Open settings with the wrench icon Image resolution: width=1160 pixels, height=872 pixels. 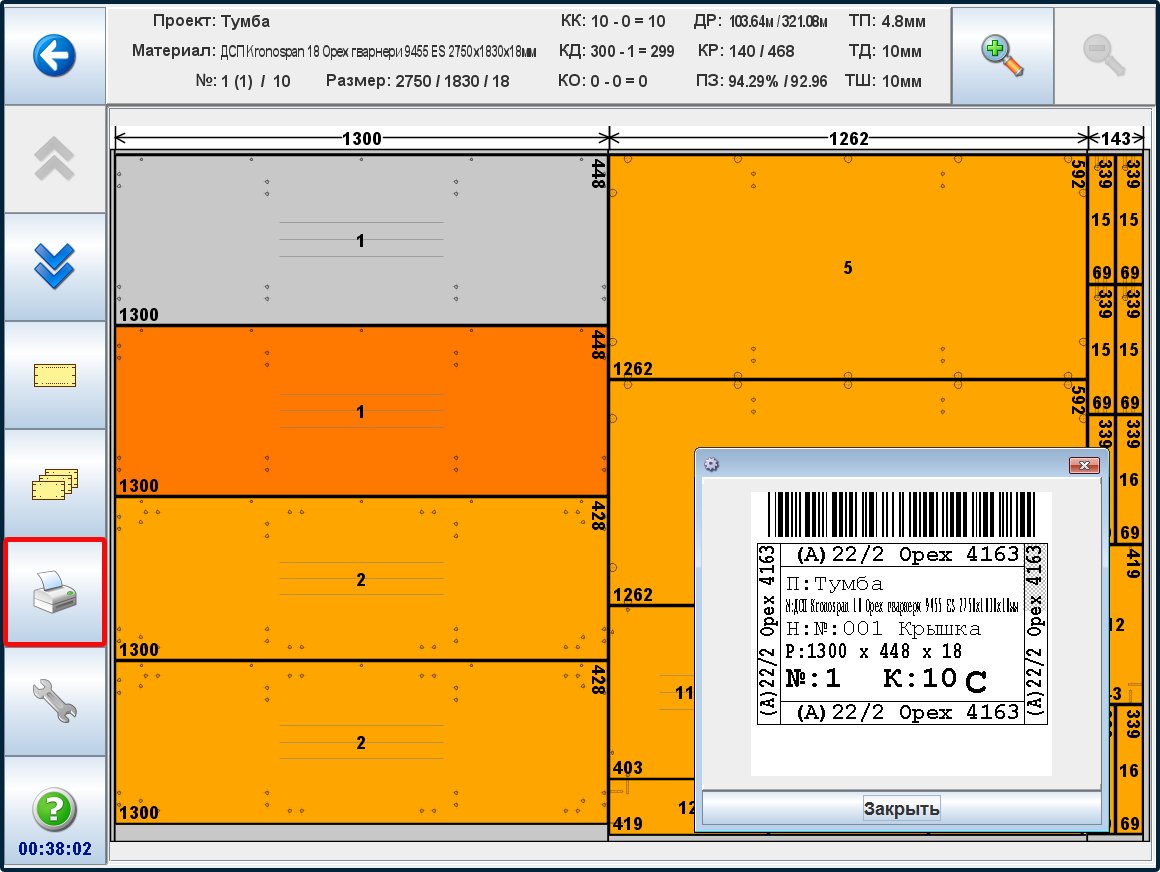coord(55,700)
